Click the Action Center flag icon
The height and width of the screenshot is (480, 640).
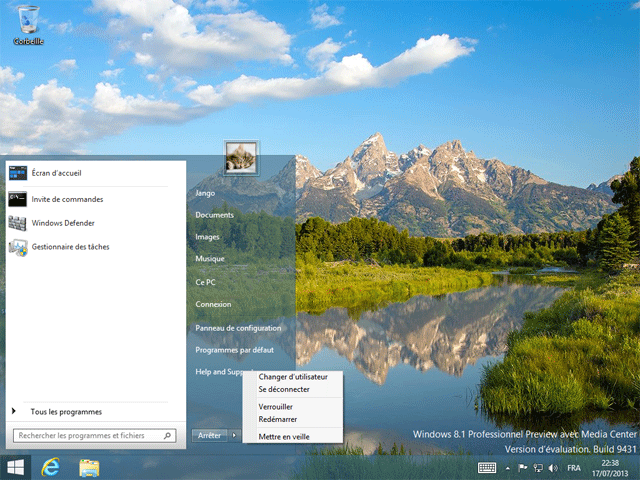(521, 467)
